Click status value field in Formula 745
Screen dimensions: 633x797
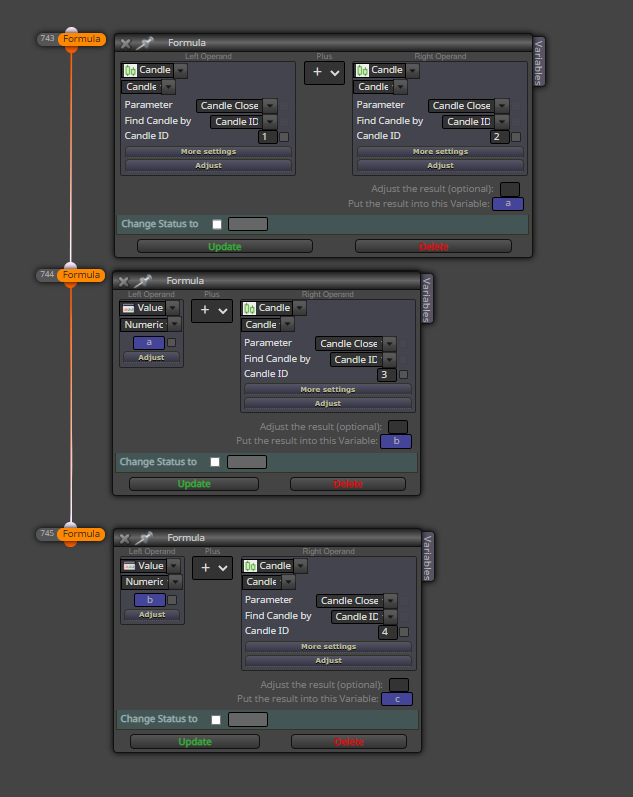248,720
